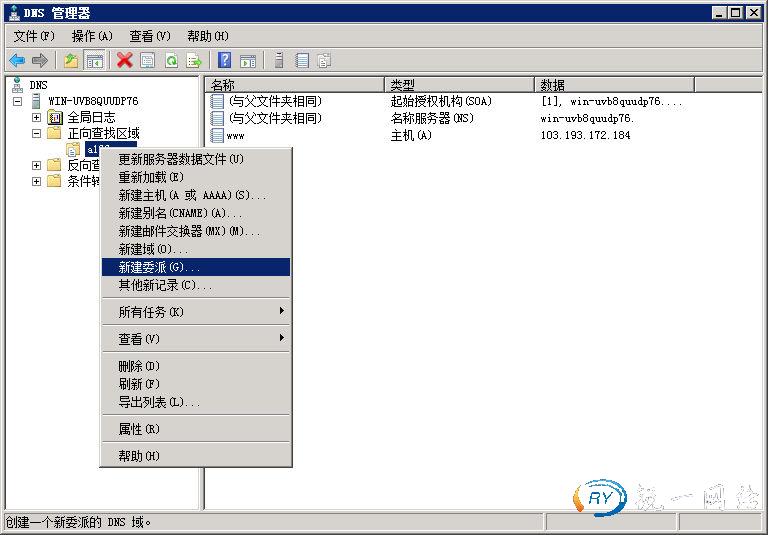Open the 所有任务(K) submenu

pos(196,312)
